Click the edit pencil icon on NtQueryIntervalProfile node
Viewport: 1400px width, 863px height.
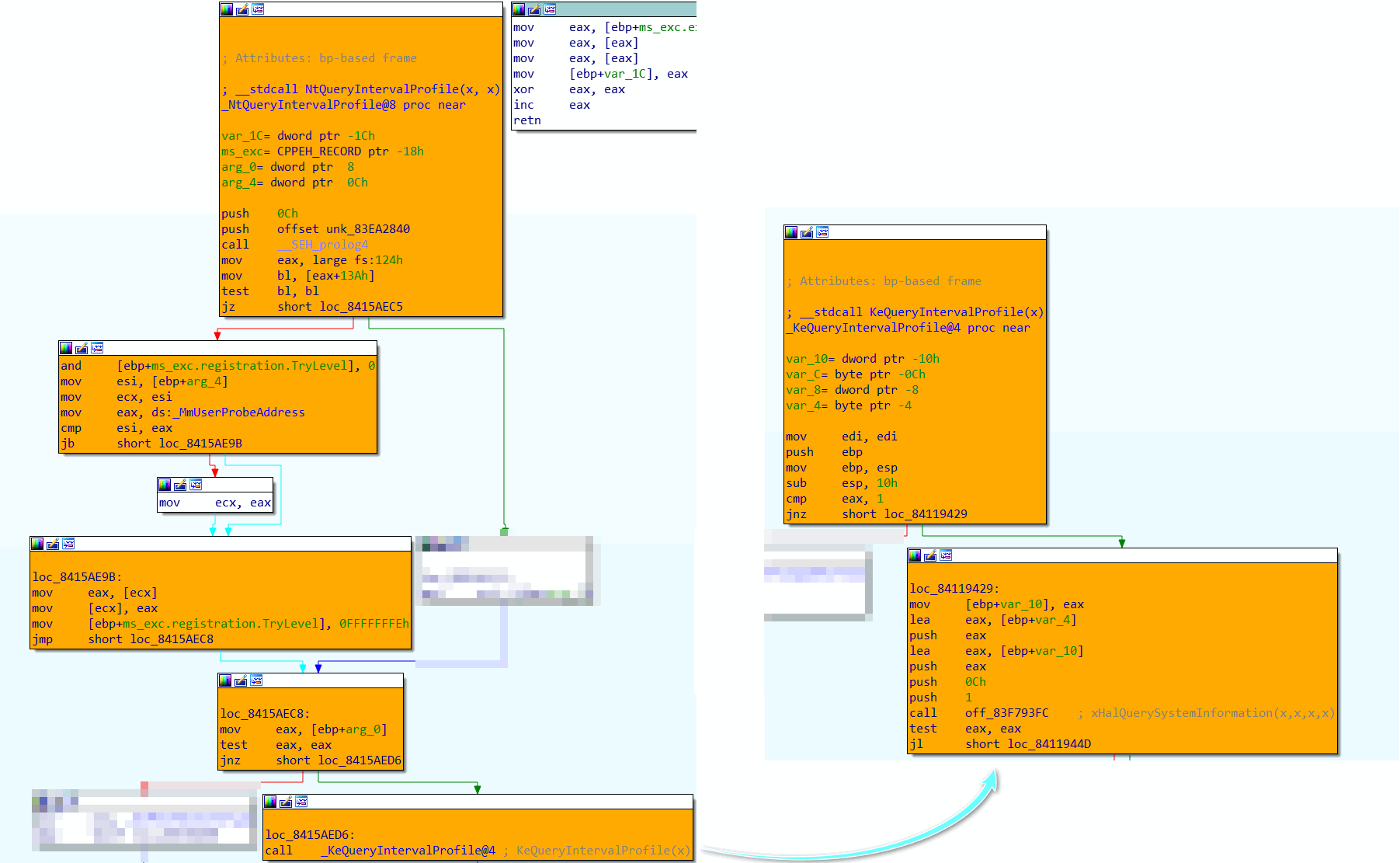pyautogui.click(x=242, y=9)
